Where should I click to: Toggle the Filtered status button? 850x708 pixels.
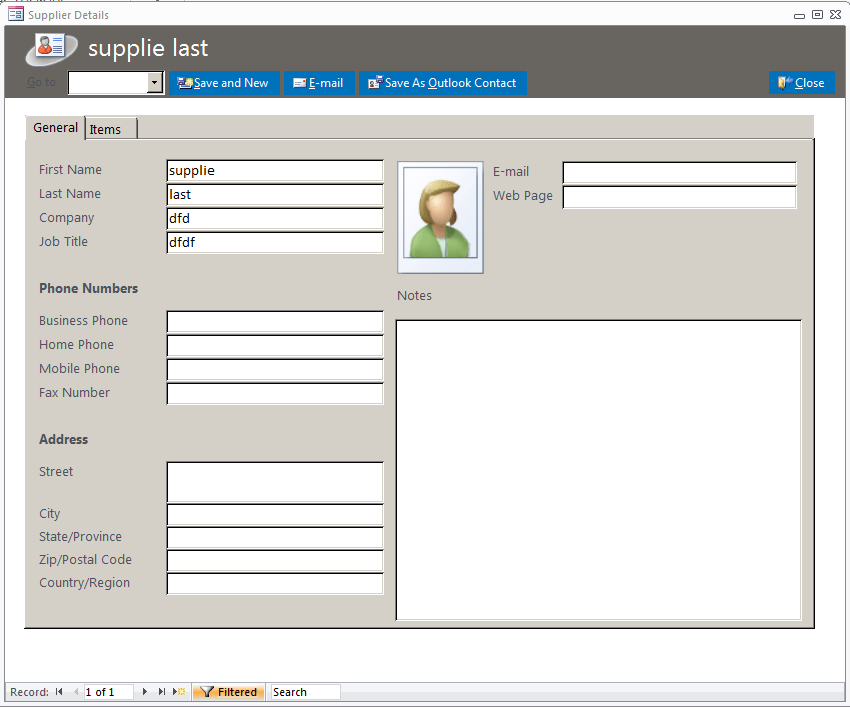tap(228, 691)
